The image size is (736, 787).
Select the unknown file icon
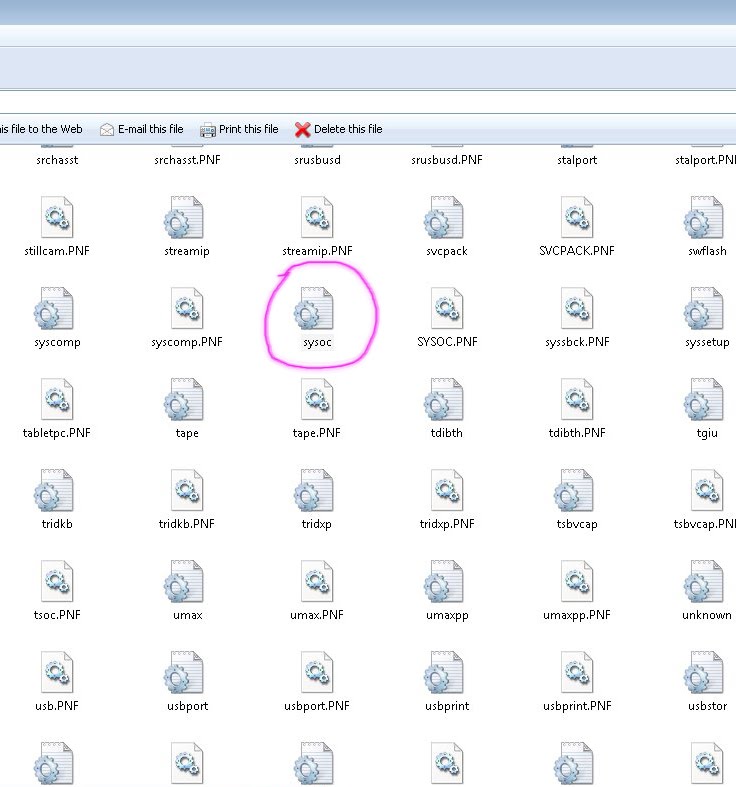(x=704, y=581)
